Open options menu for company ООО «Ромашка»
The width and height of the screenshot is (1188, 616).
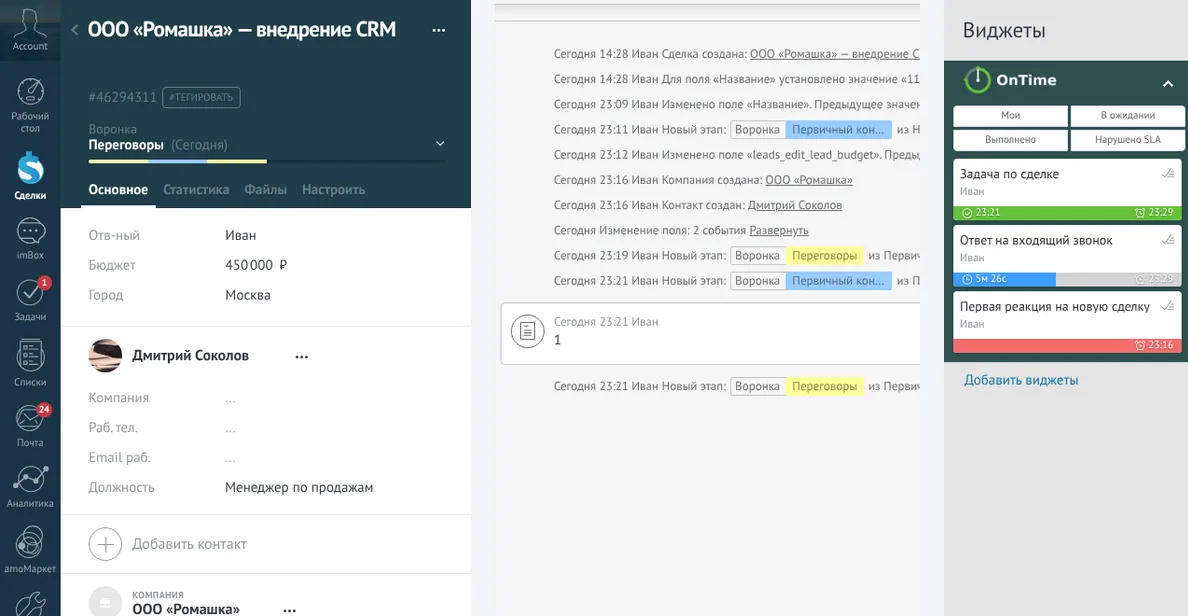coord(289,610)
